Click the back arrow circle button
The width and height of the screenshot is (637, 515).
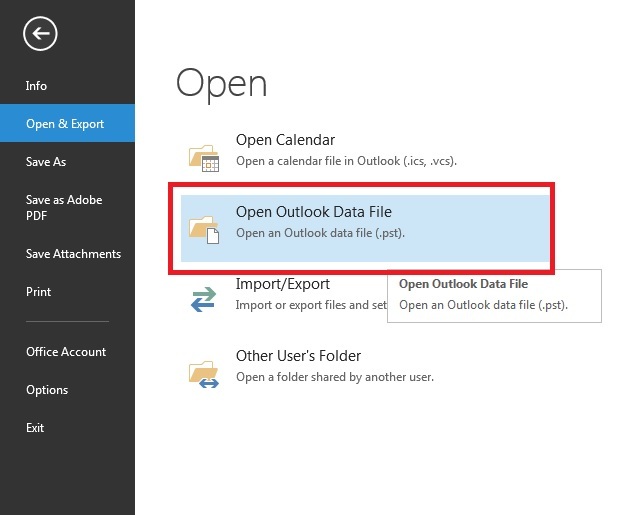tap(40, 34)
